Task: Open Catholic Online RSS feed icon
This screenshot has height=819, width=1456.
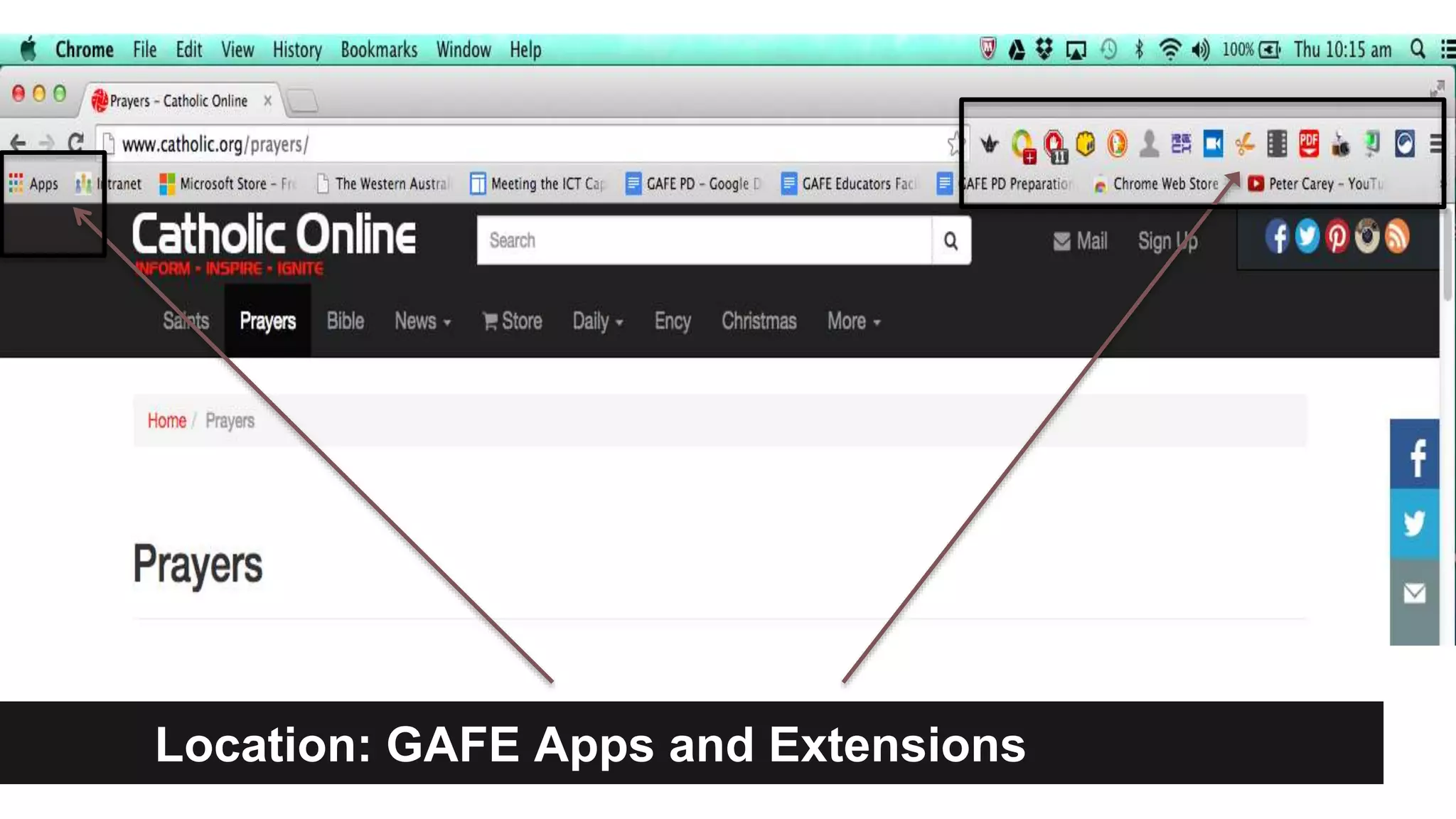Action: [1396, 237]
